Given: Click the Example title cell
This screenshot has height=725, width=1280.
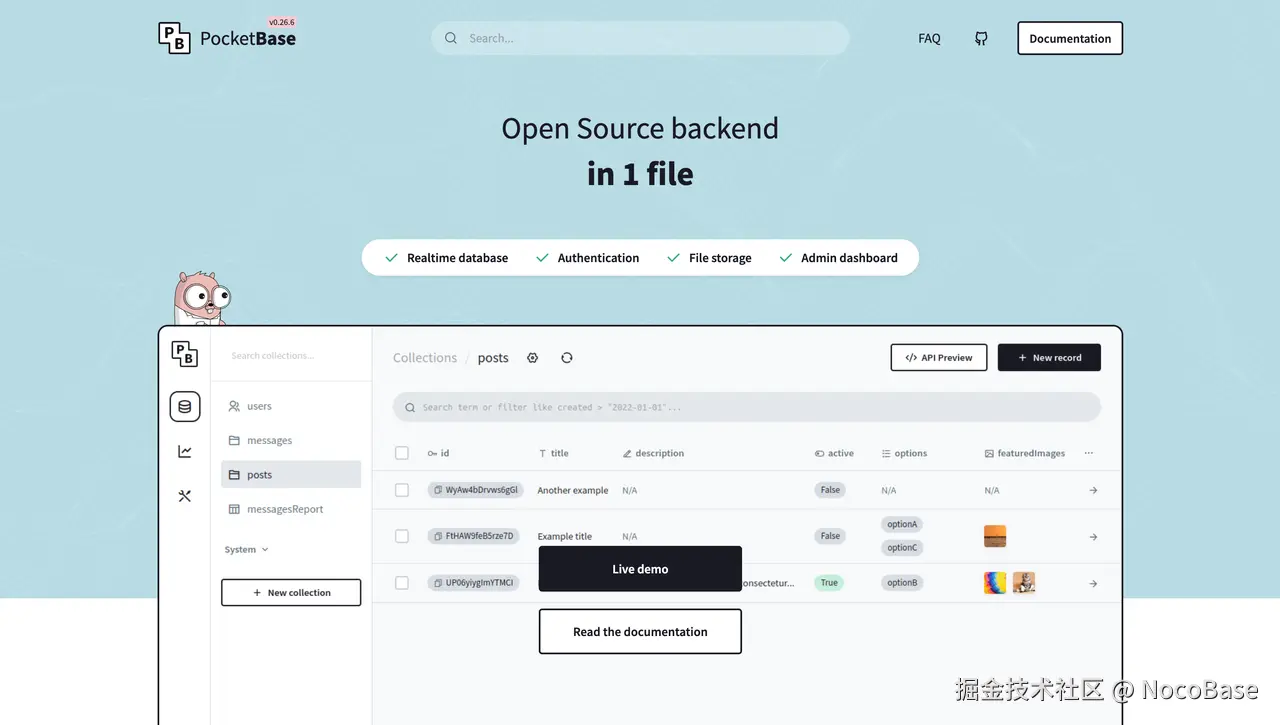Looking at the screenshot, I should coord(565,537).
